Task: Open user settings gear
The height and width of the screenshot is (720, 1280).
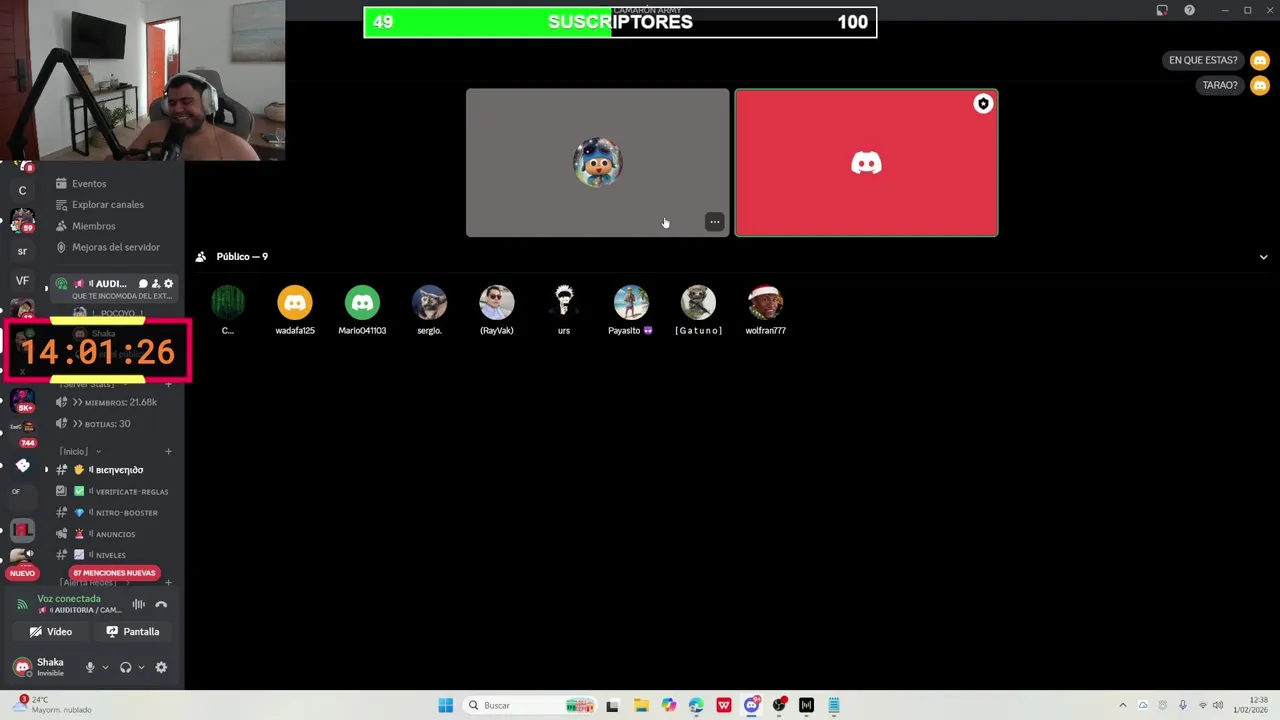Action: tap(161, 667)
